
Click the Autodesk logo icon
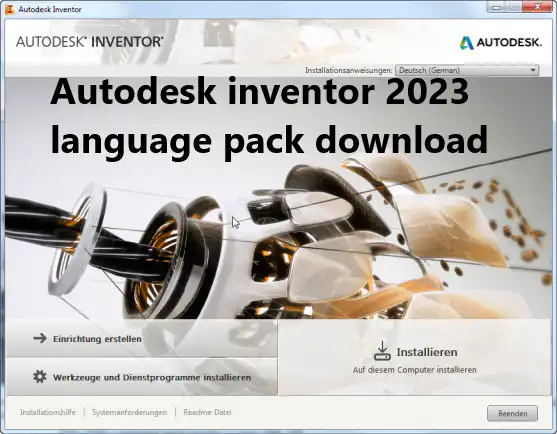tap(467, 43)
